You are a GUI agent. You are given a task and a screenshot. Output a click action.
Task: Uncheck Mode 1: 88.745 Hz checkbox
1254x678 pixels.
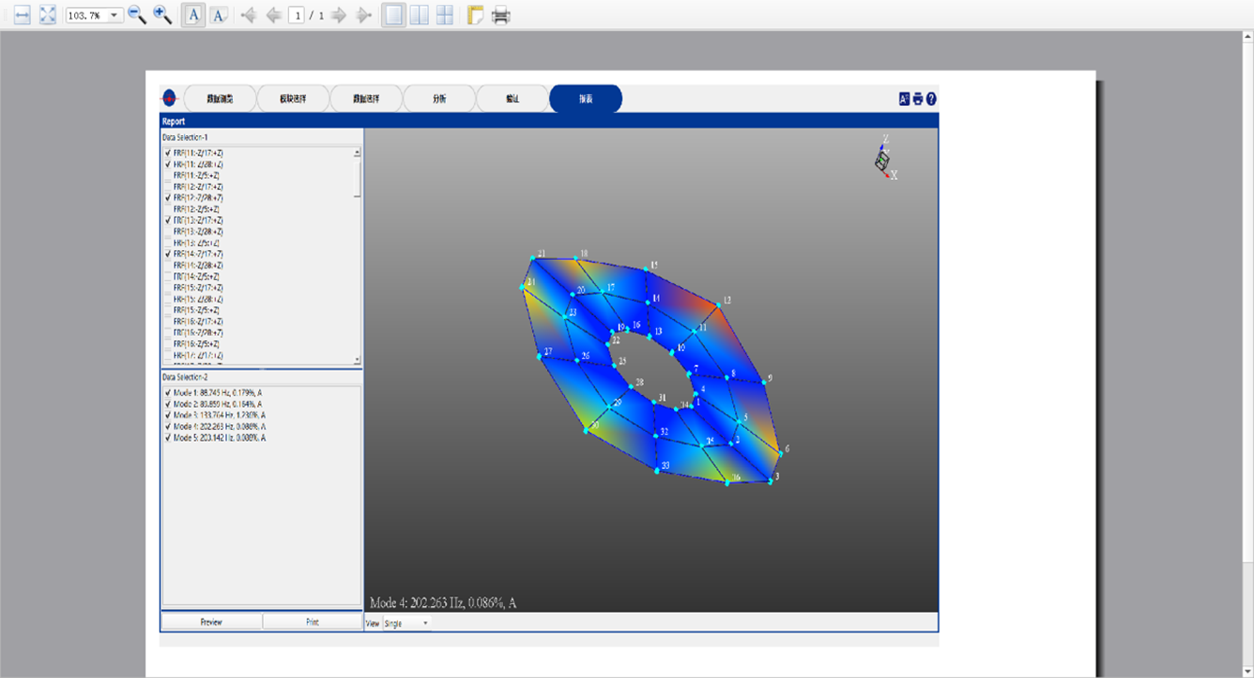click(168, 393)
